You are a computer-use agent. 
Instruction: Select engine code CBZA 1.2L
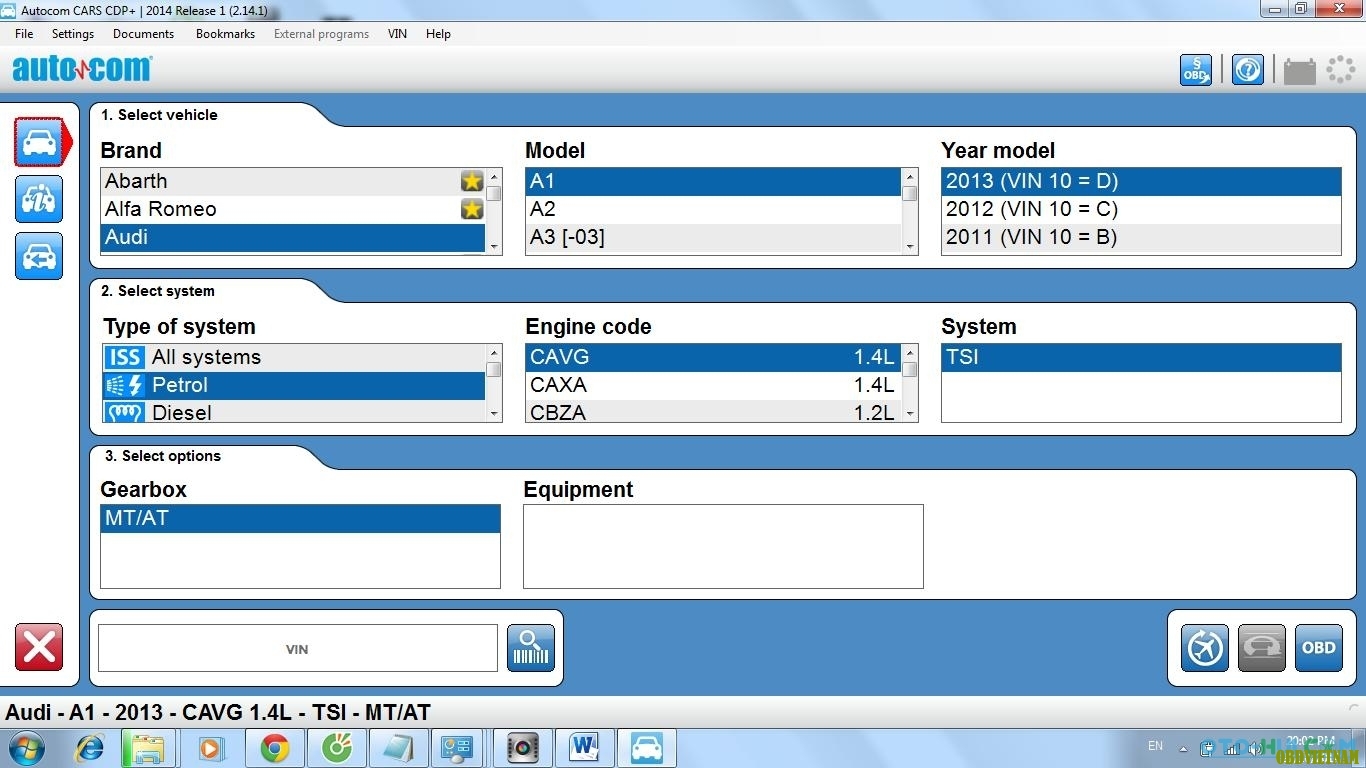click(x=713, y=411)
